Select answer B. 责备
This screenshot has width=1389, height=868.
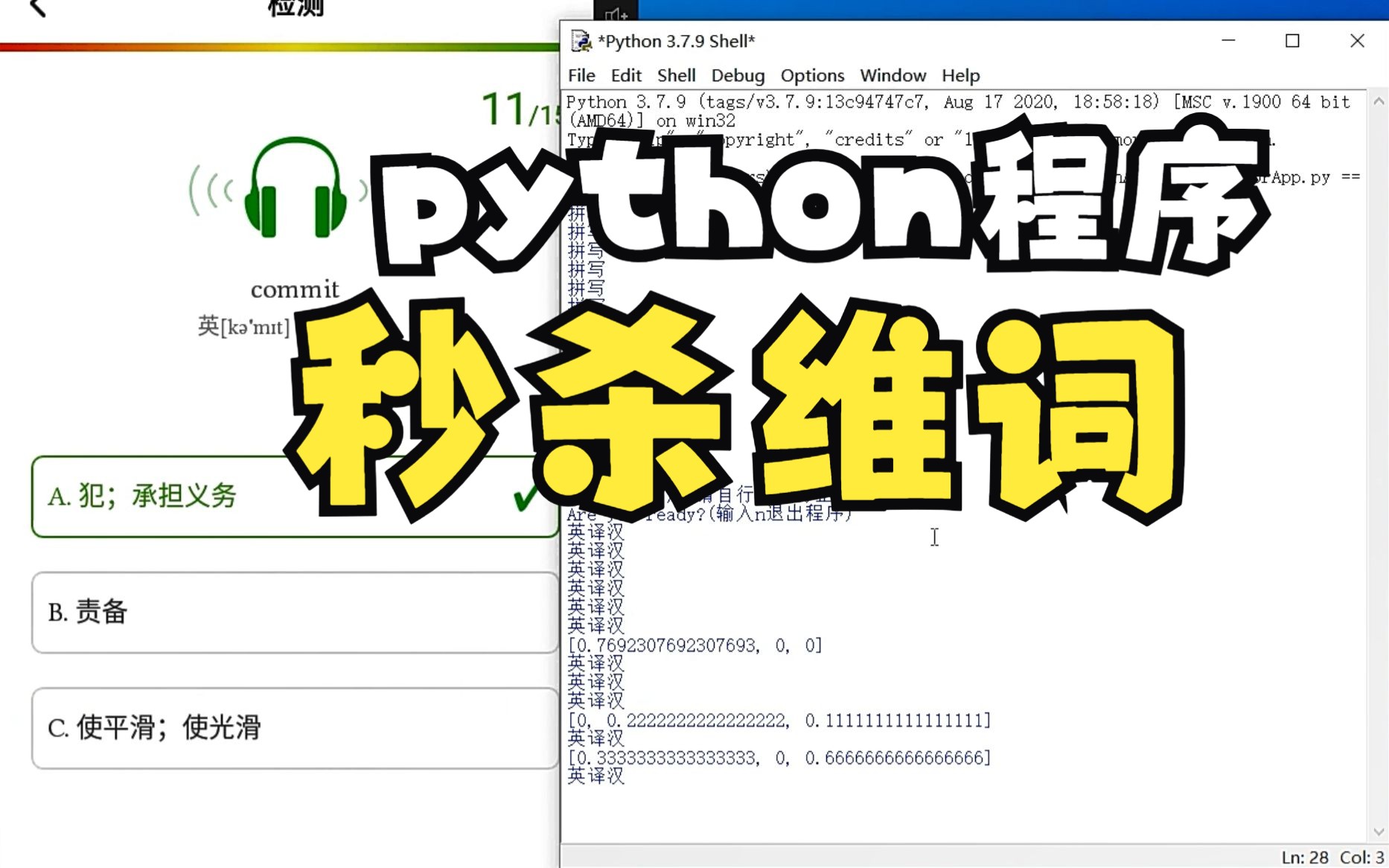[x=295, y=613]
